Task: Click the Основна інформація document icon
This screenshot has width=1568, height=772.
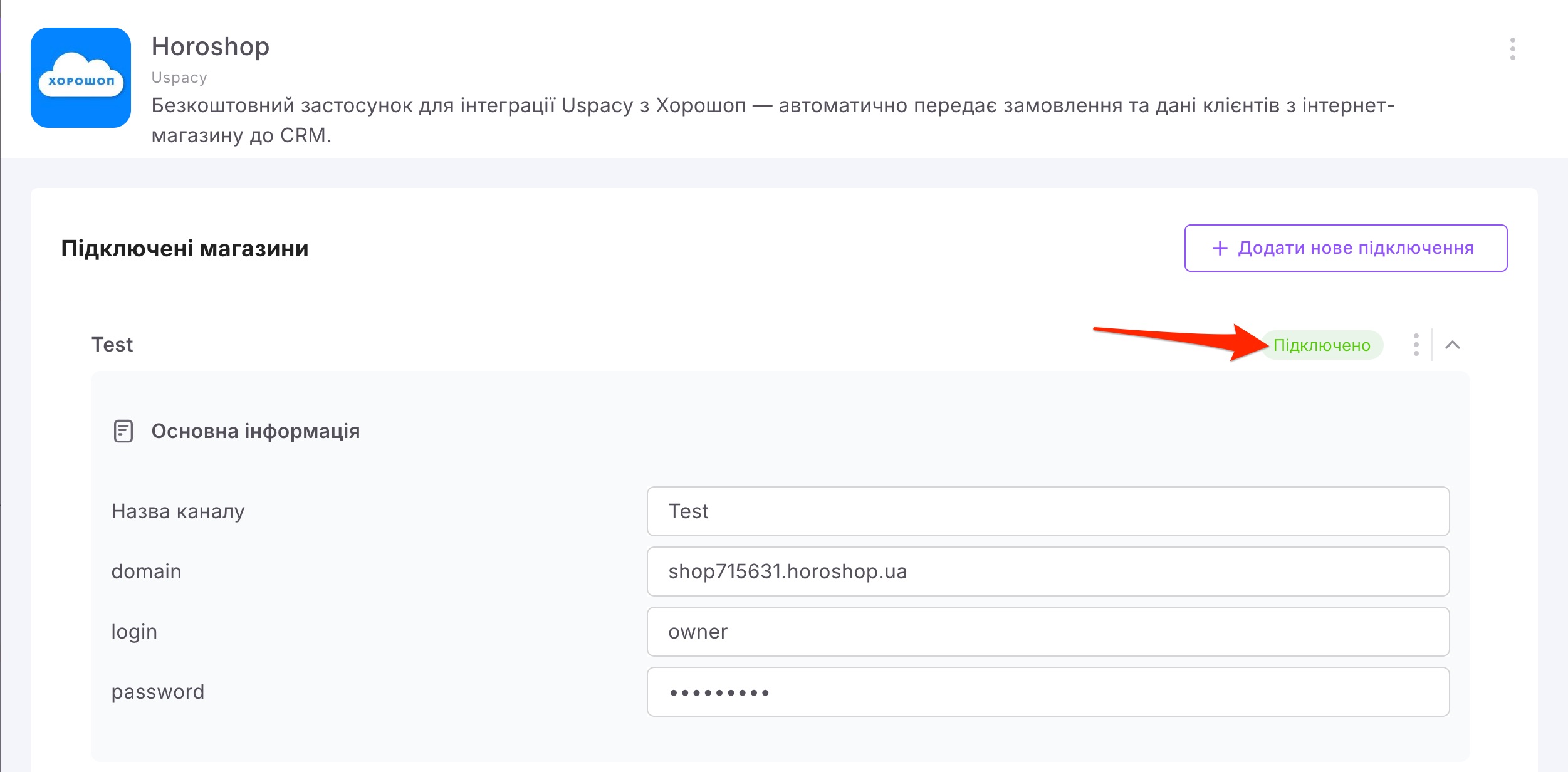Action: (x=123, y=431)
